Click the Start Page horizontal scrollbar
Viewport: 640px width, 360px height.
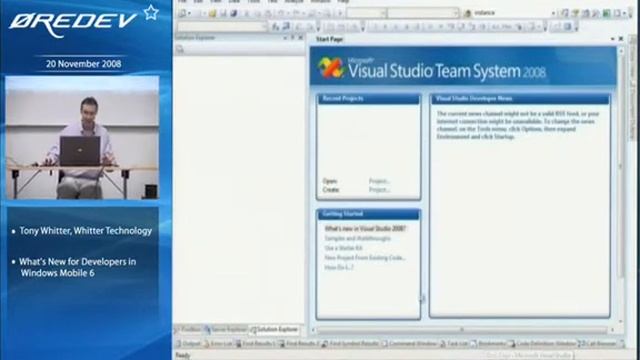click(x=462, y=329)
